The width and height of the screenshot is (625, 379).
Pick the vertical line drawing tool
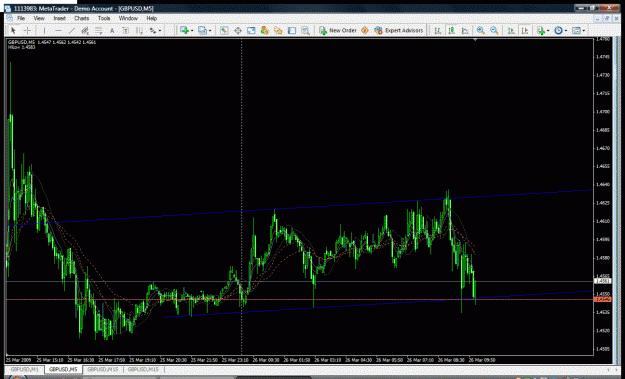pos(44,30)
